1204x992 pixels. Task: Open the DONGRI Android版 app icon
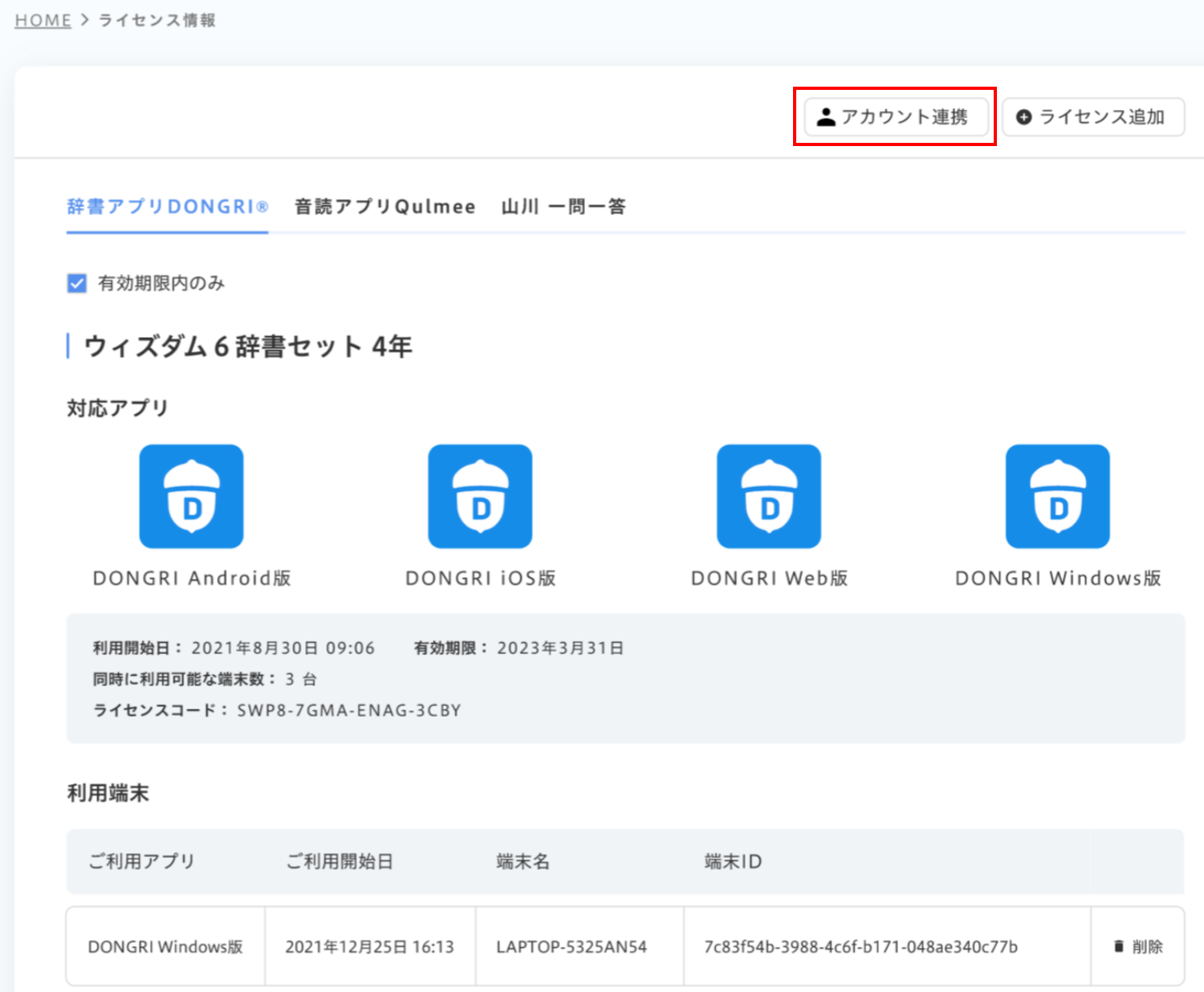(191, 496)
